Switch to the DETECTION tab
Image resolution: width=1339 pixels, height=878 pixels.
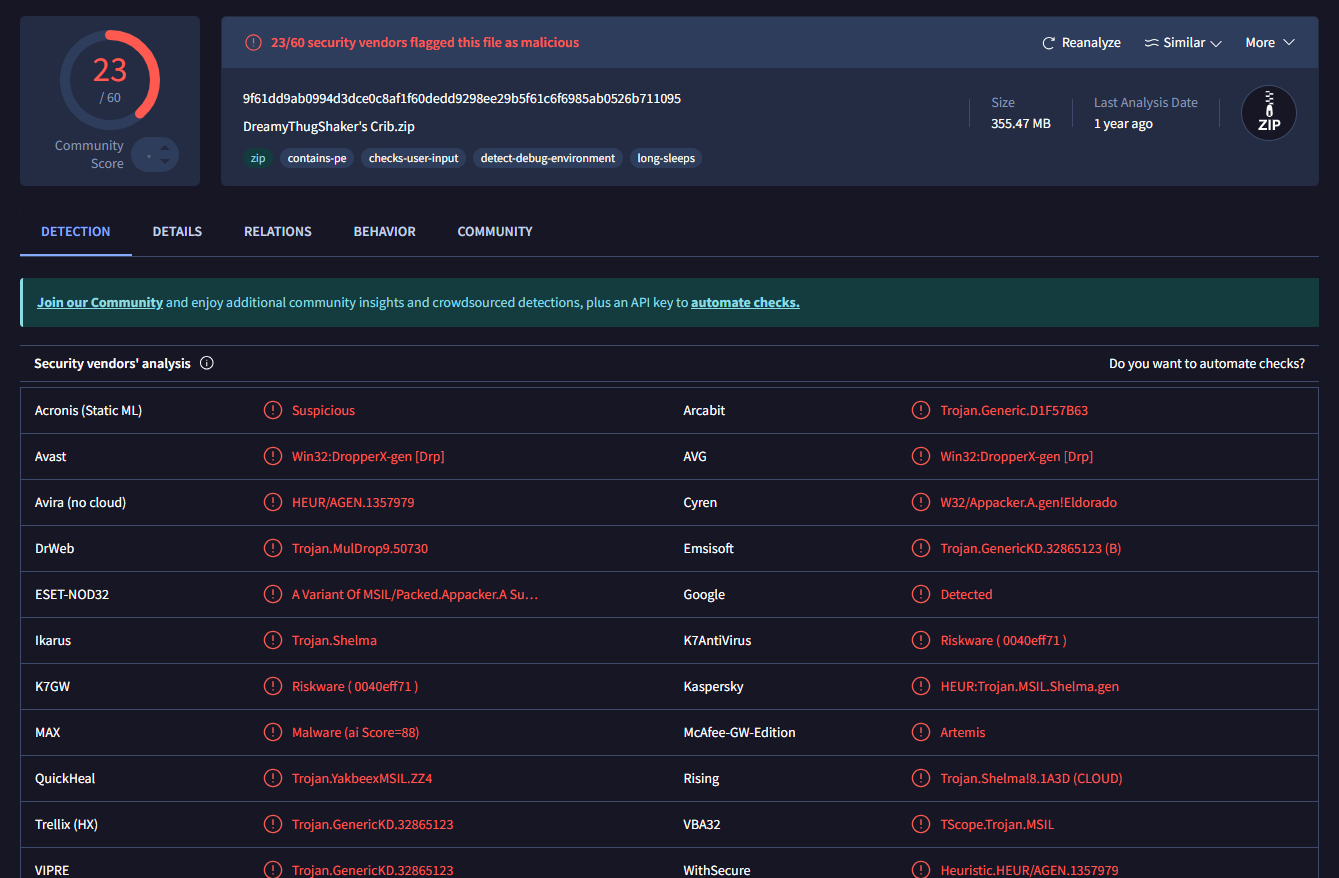point(76,231)
